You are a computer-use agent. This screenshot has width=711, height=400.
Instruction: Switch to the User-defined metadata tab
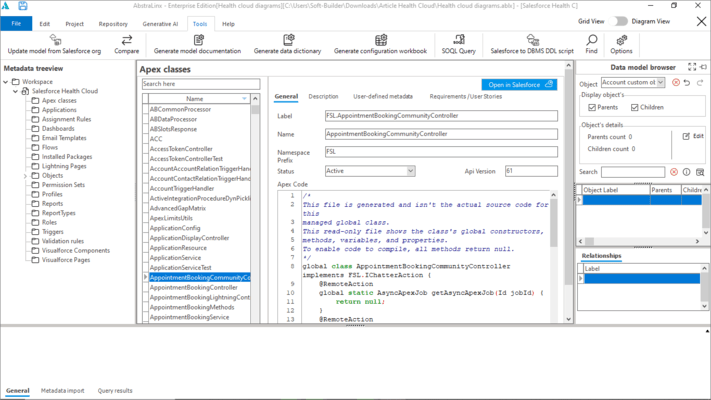pos(383,97)
